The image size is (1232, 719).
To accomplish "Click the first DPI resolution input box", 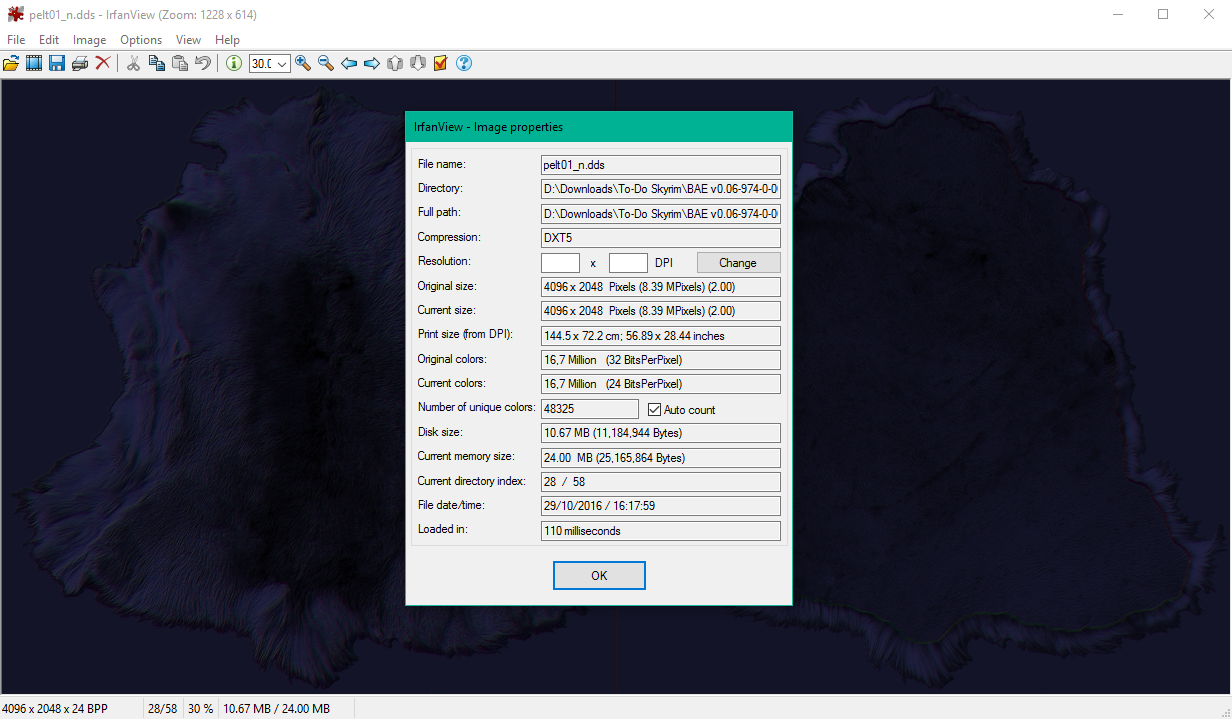I will [x=560, y=263].
